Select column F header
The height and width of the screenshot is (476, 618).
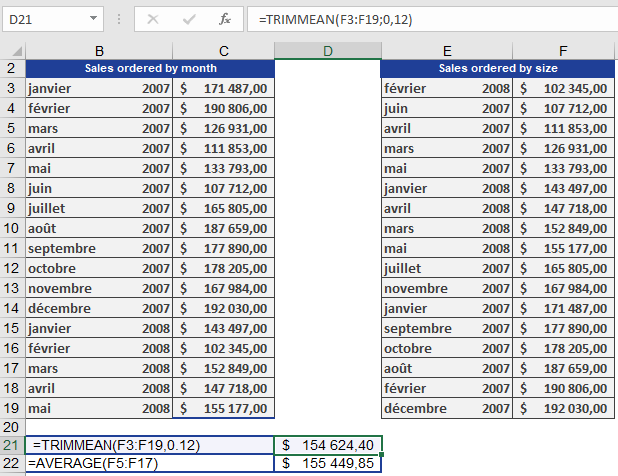coord(563,51)
